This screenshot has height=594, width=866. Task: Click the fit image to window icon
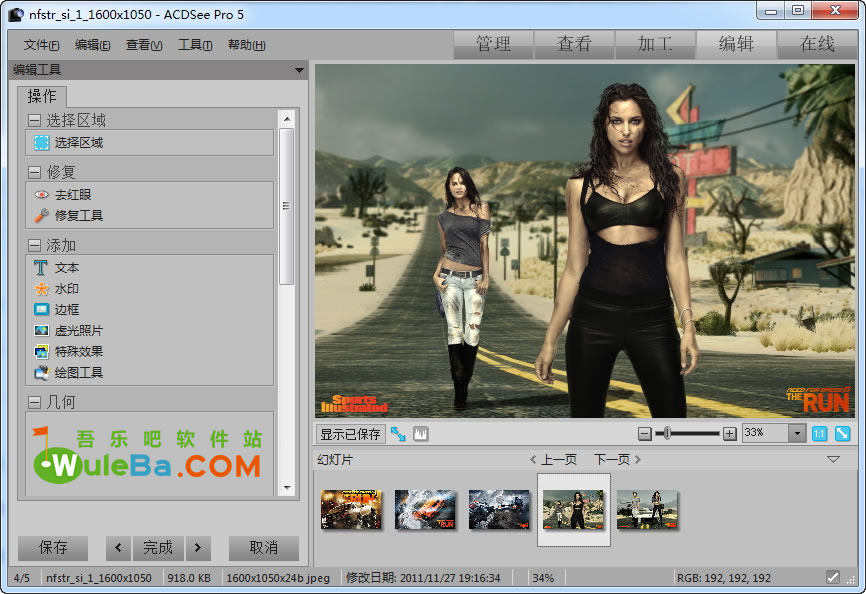(842, 434)
